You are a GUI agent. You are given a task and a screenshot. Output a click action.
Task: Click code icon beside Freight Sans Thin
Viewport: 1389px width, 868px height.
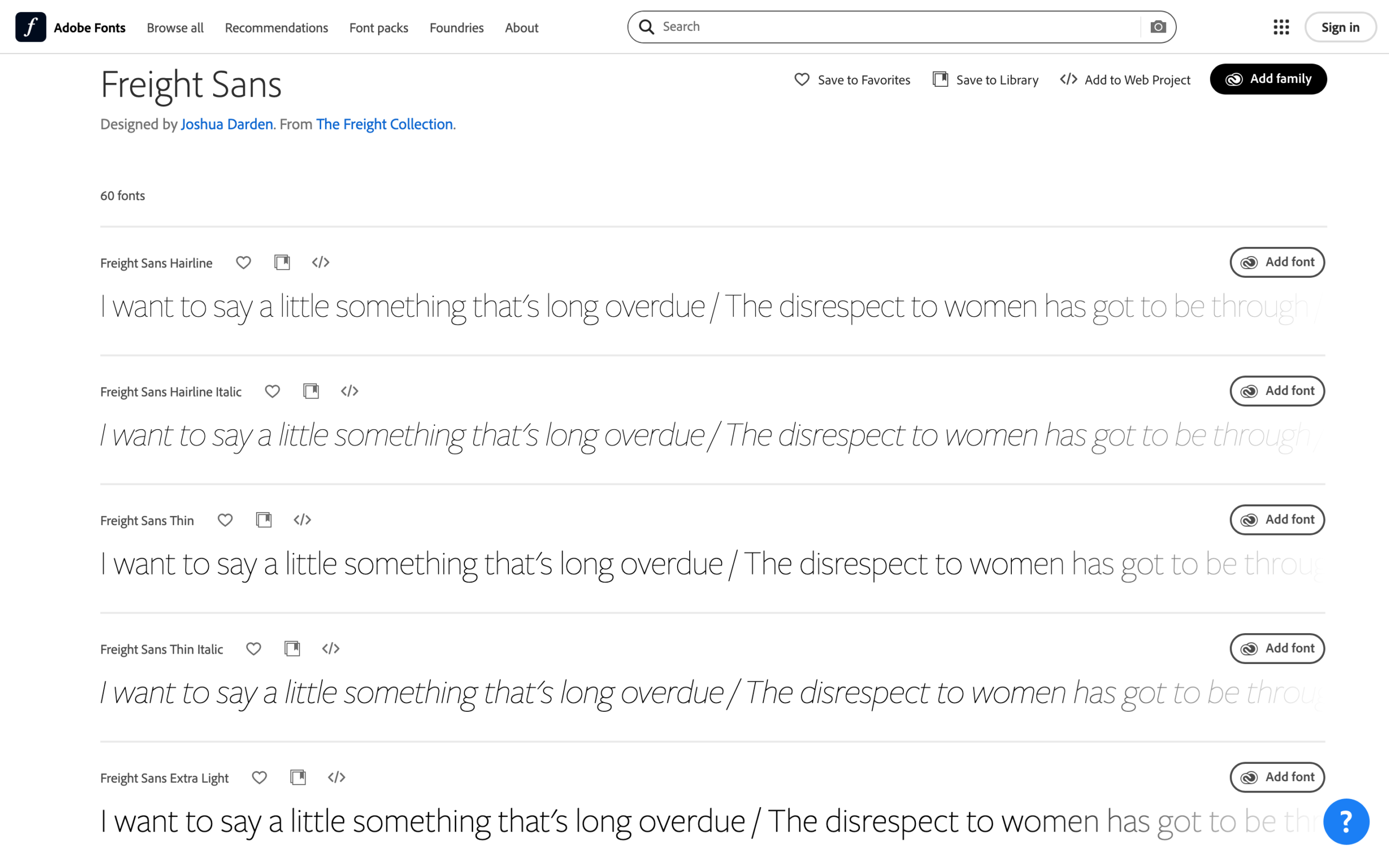point(302,520)
